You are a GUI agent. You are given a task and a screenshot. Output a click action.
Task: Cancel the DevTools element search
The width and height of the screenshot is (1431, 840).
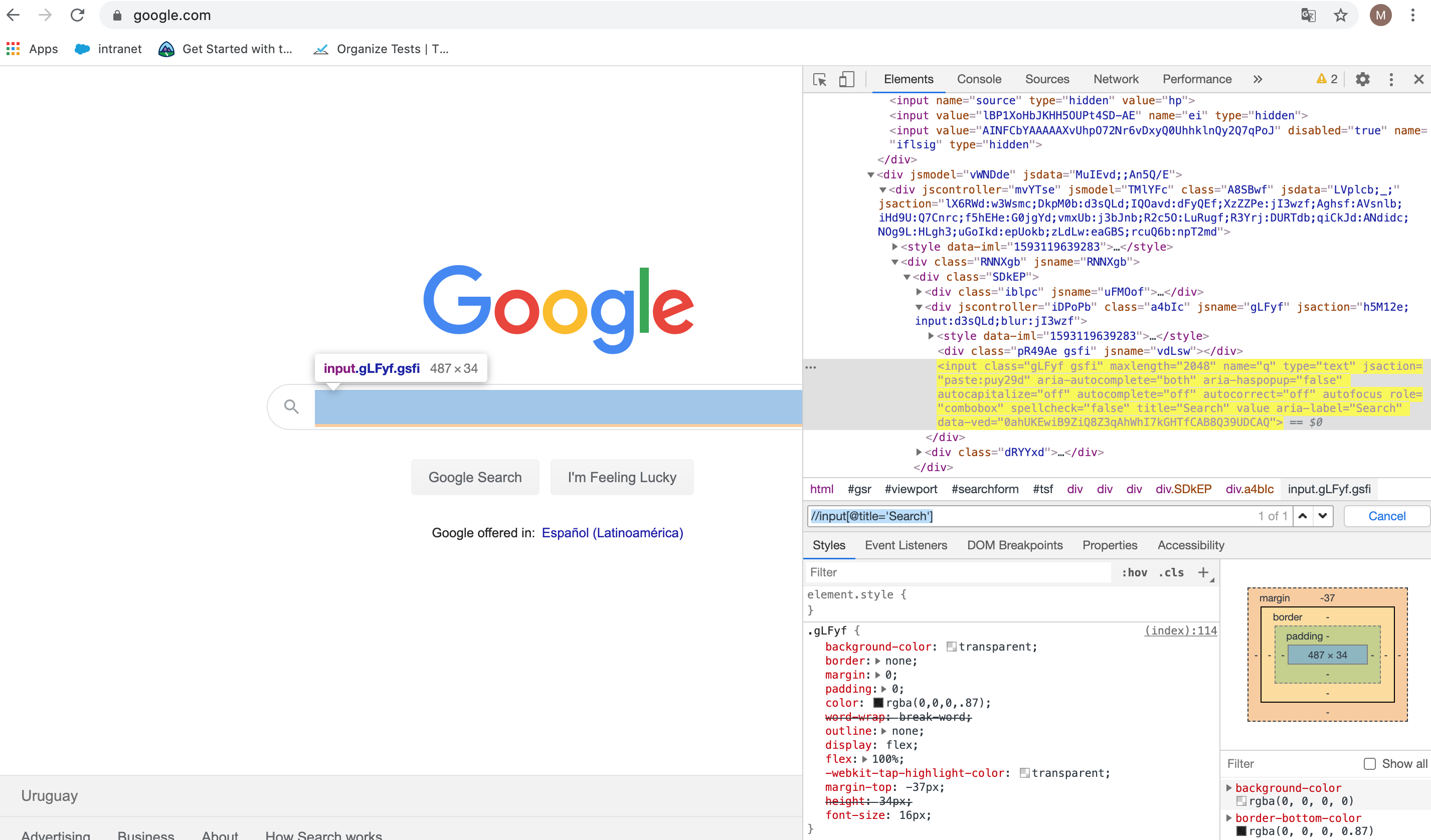(1387, 517)
